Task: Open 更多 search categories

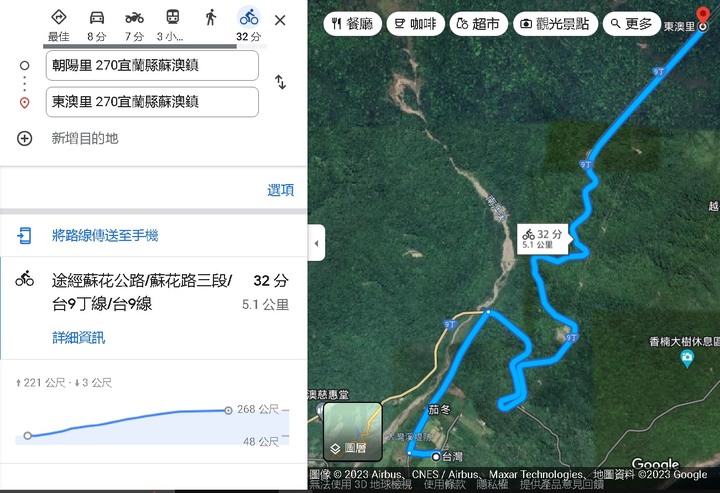Action: (x=632, y=23)
